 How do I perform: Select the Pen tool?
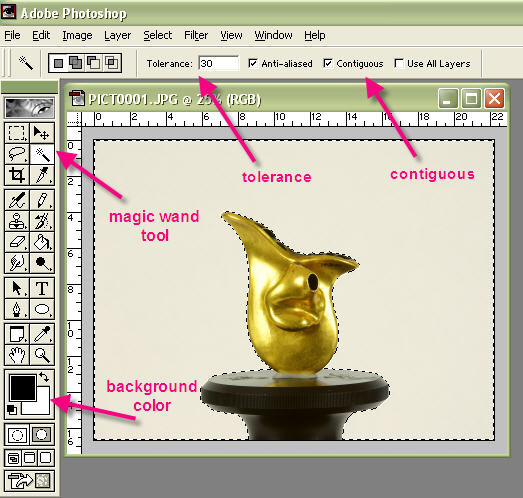(x=17, y=309)
